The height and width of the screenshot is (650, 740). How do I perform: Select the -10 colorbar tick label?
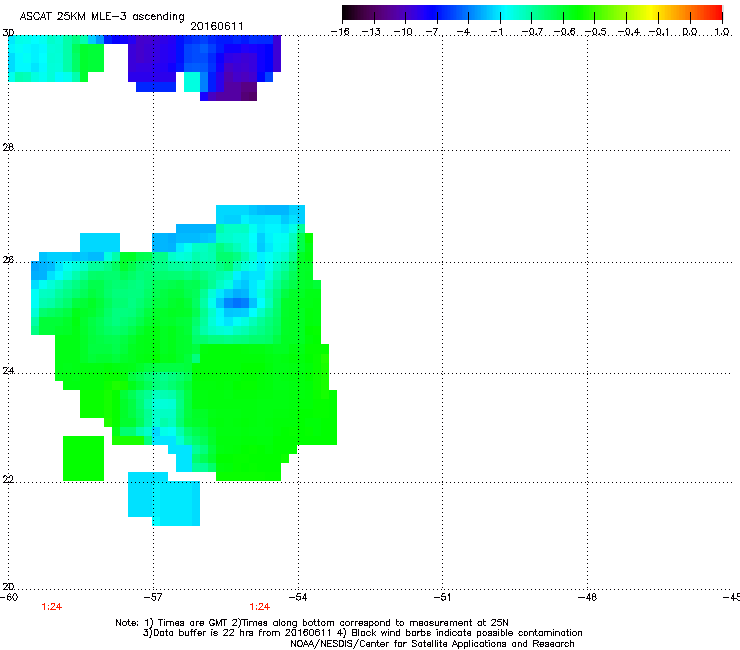coord(403,32)
